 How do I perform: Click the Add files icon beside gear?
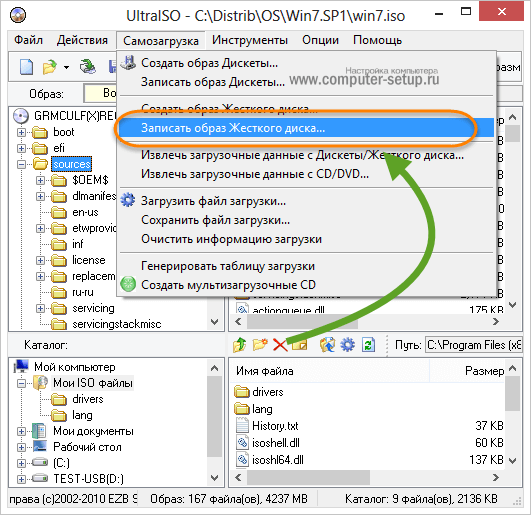327,345
